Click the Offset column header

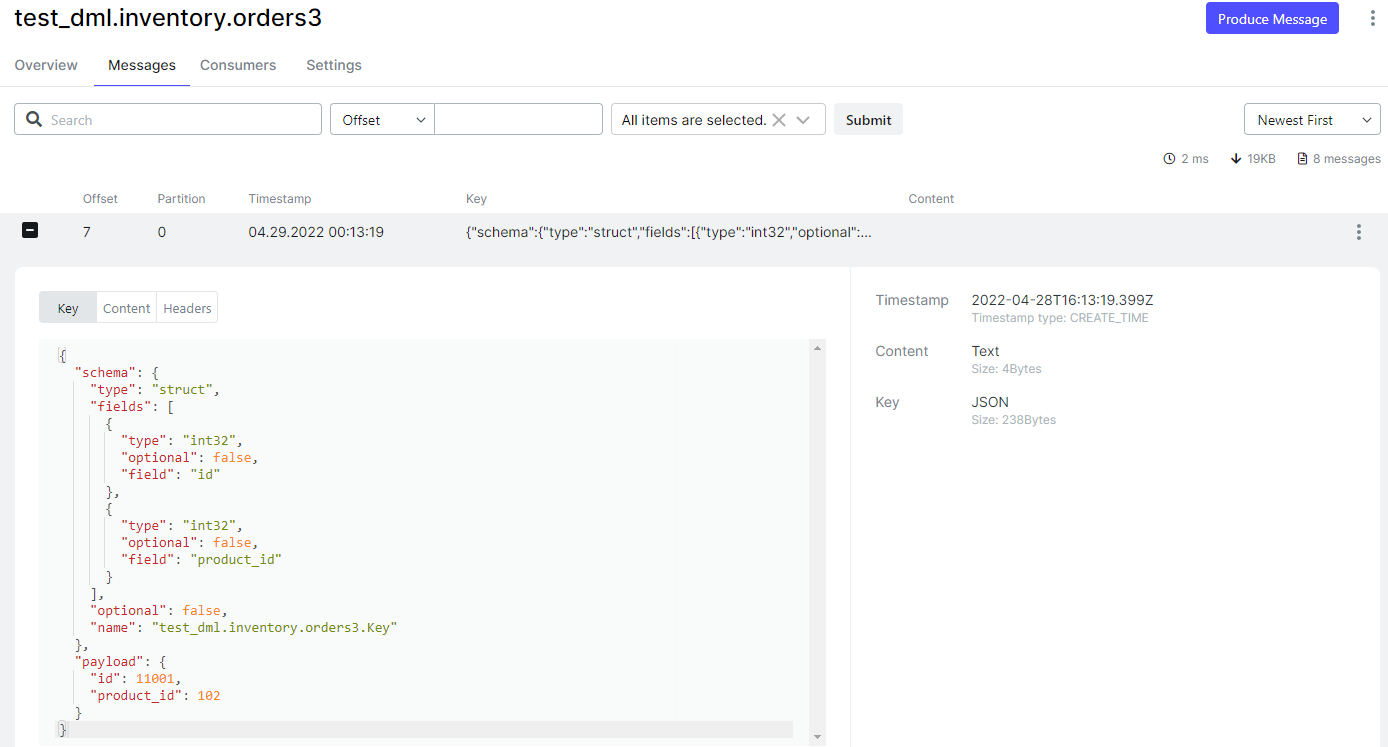[x=100, y=199]
